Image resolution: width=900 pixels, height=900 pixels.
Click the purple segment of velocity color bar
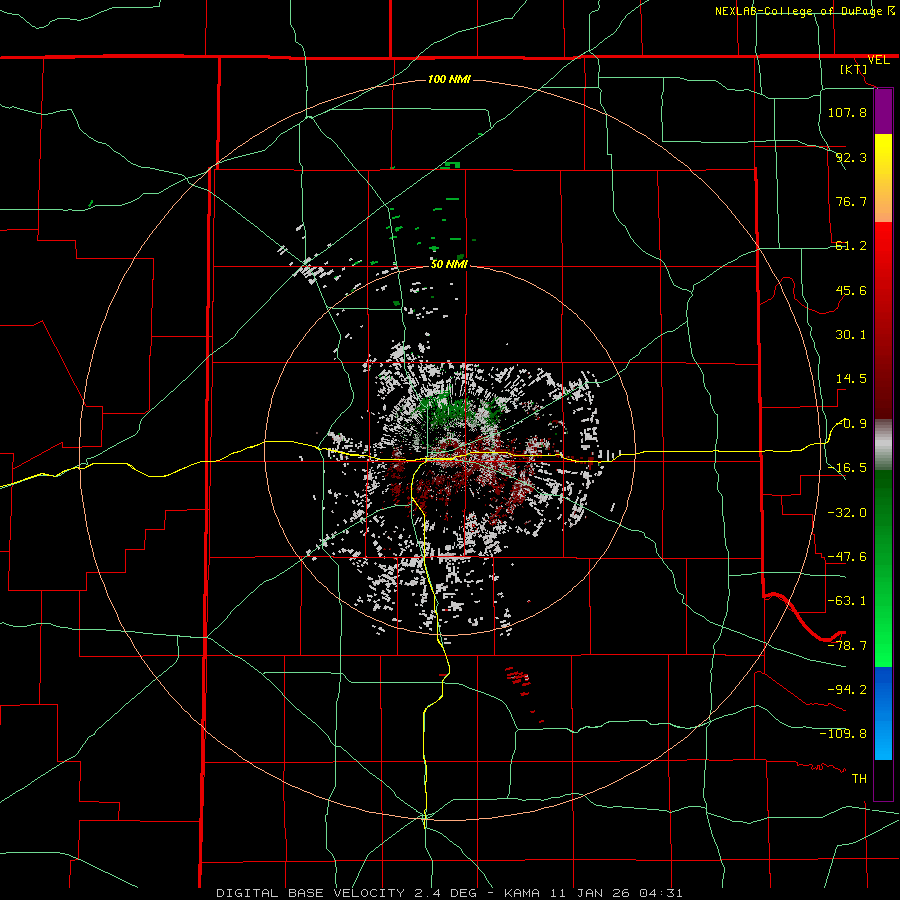(x=883, y=111)
